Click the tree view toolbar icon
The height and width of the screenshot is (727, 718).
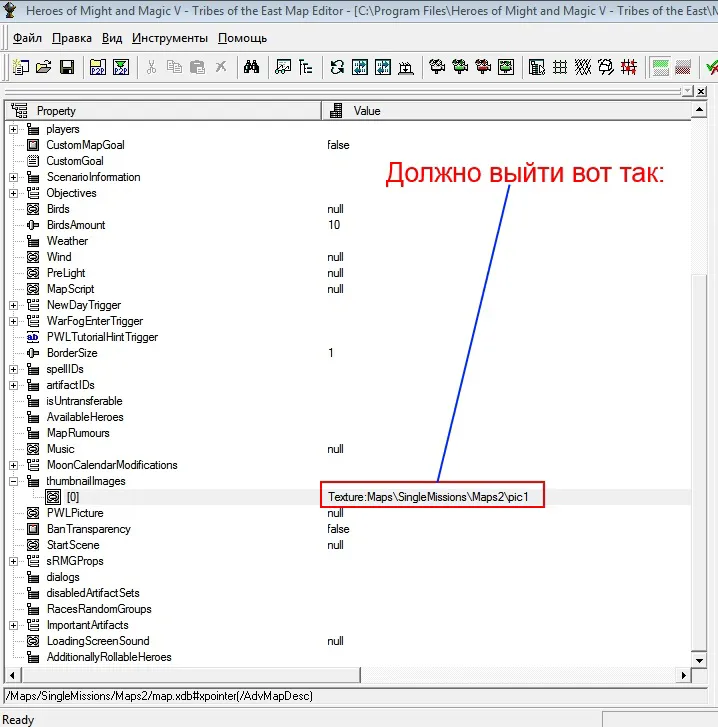(x=305, y=67)
